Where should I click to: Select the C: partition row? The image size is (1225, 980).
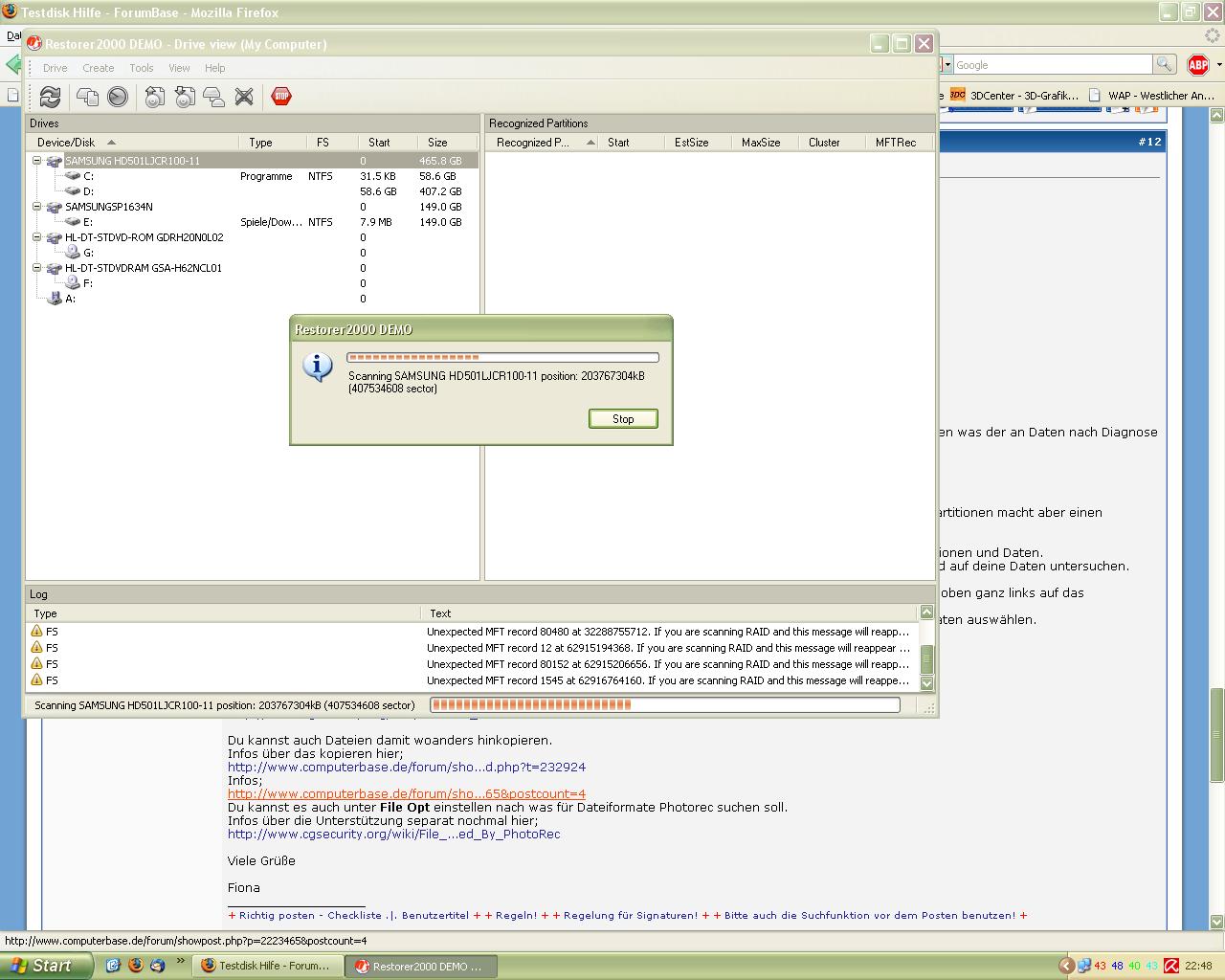click(254, 176)
